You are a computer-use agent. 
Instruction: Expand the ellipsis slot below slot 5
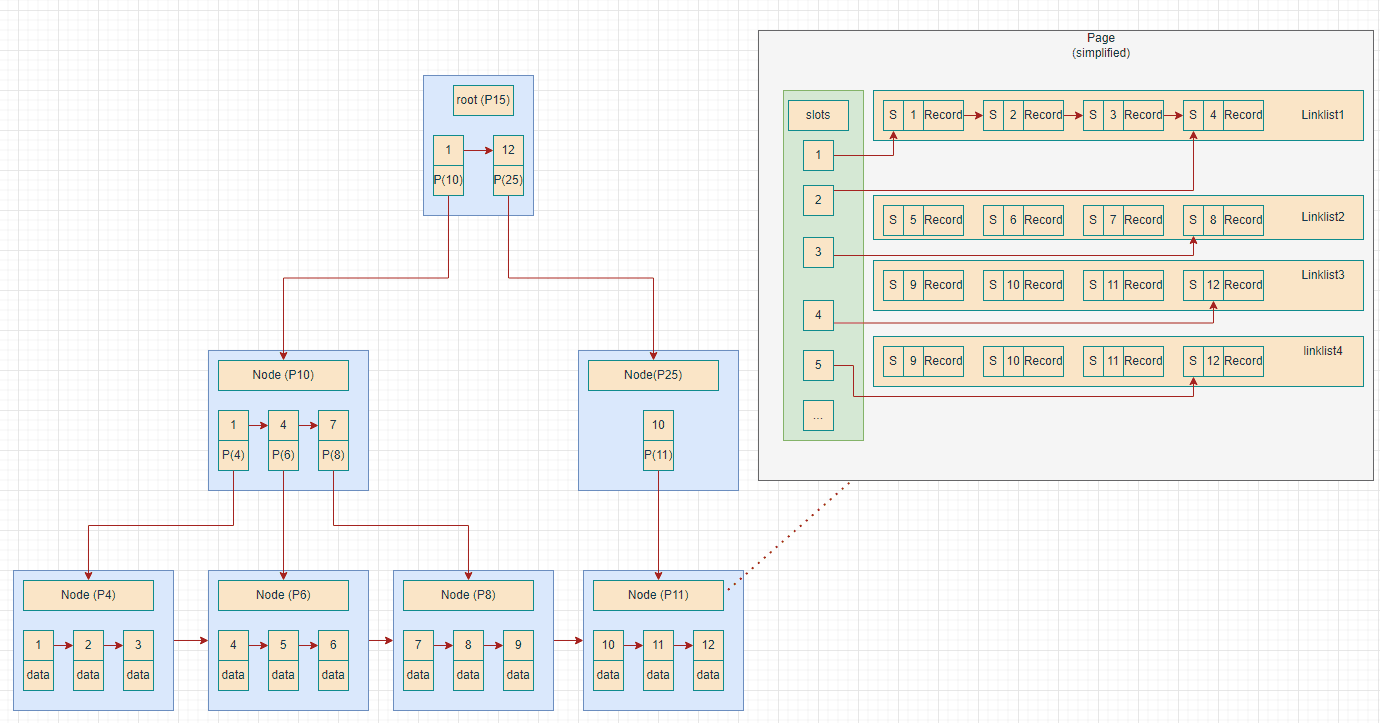pyautogui.click(x=818, y=415)
